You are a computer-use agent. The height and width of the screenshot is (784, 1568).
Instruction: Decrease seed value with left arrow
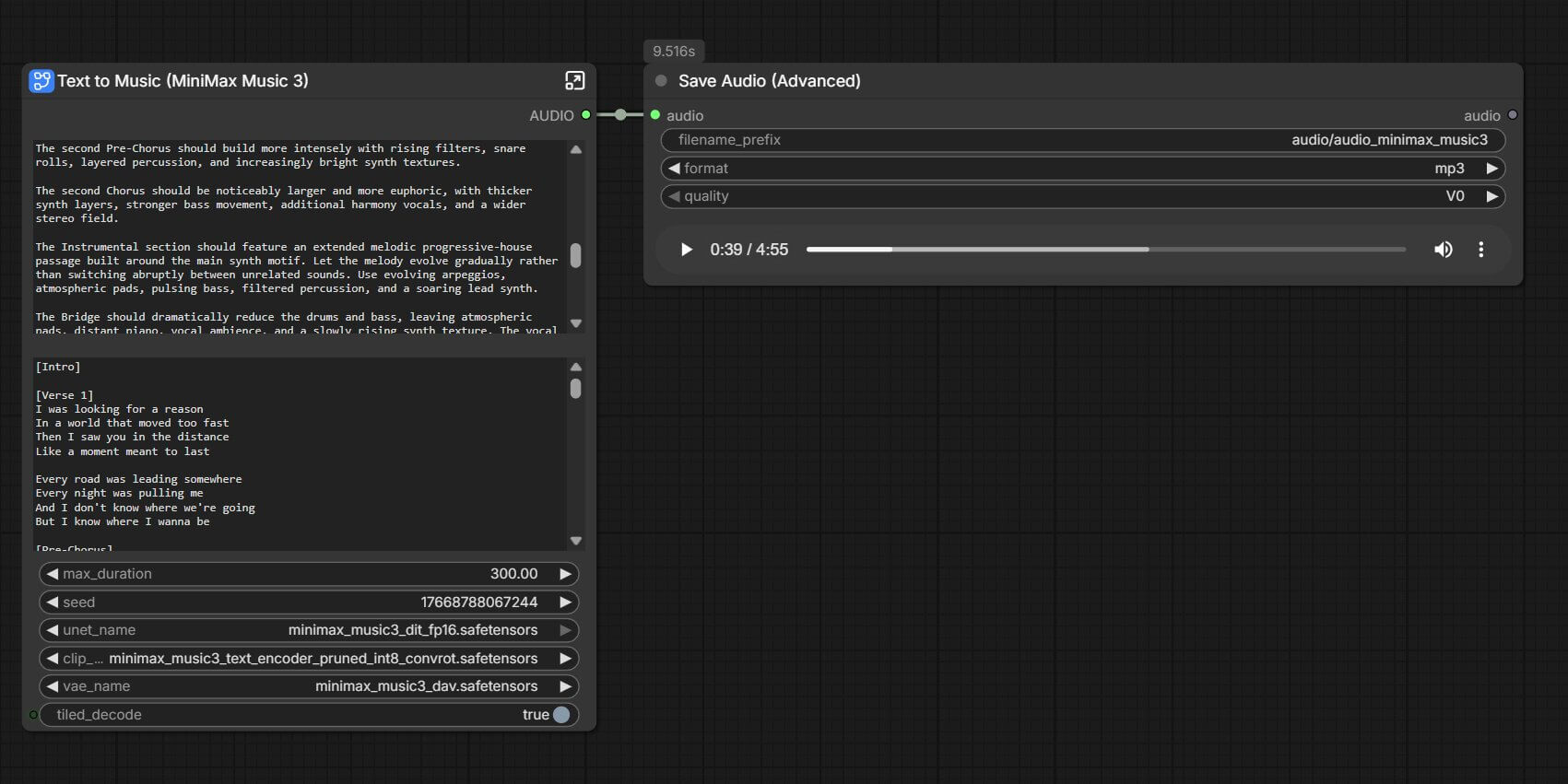(53, 603)
